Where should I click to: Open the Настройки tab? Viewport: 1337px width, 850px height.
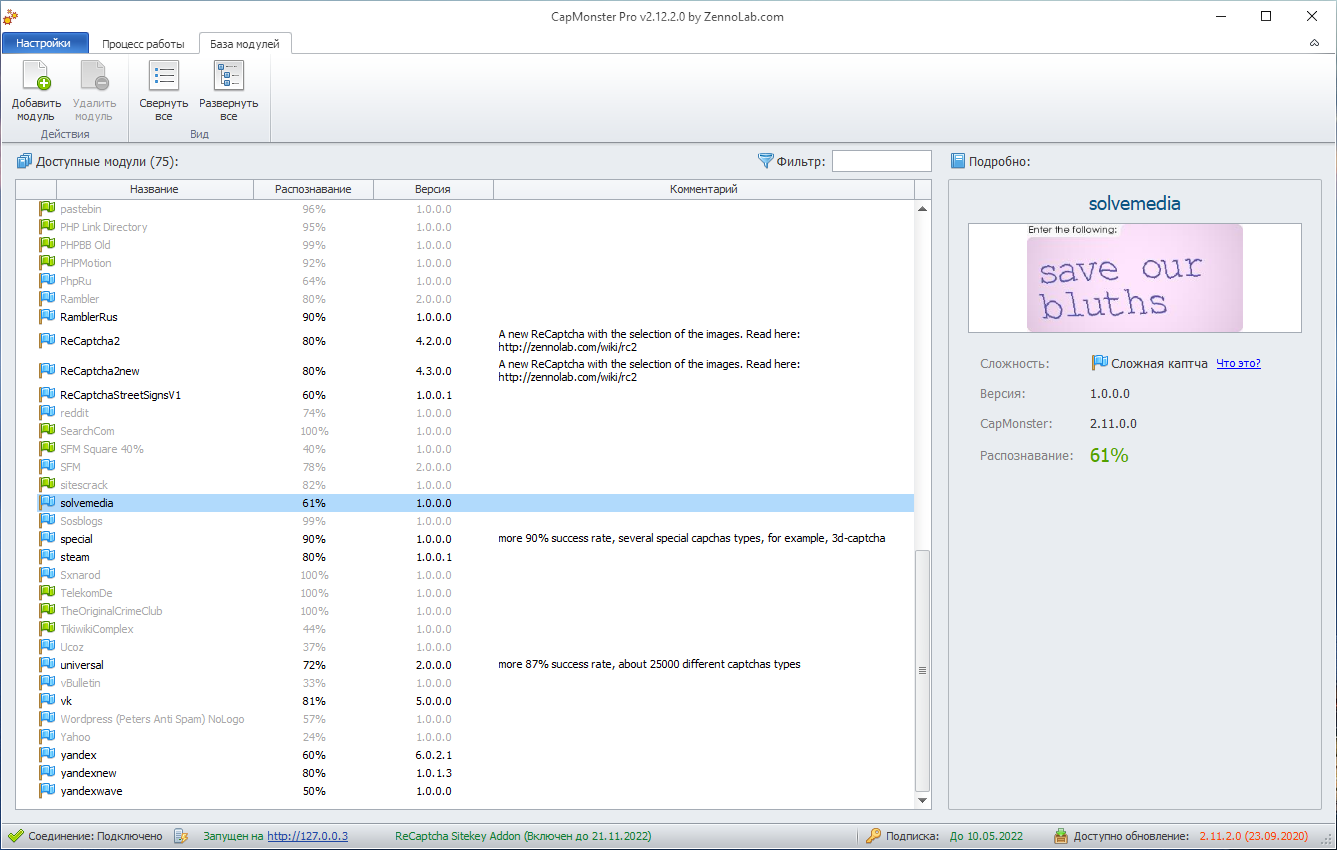[x=44, y=43]
